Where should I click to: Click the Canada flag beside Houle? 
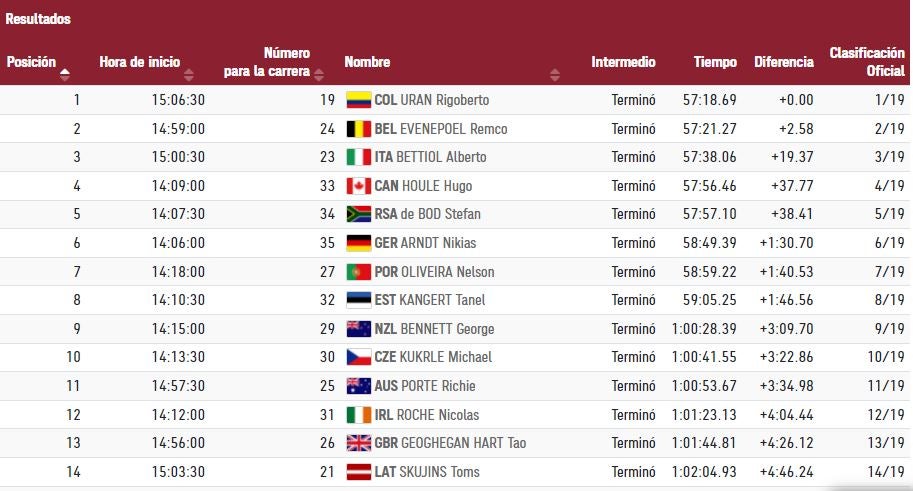tap(358, 186)
